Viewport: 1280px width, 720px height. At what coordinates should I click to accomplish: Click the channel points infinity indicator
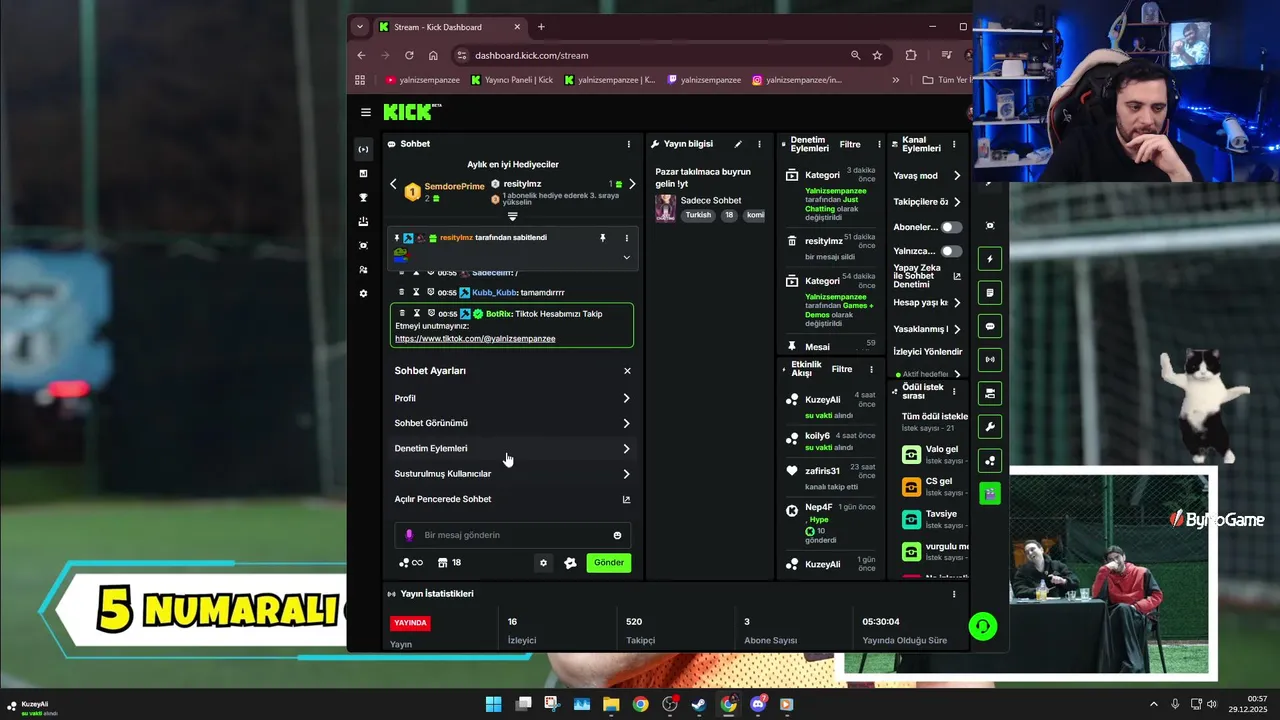pyautogui.click(x=411, y=563)
